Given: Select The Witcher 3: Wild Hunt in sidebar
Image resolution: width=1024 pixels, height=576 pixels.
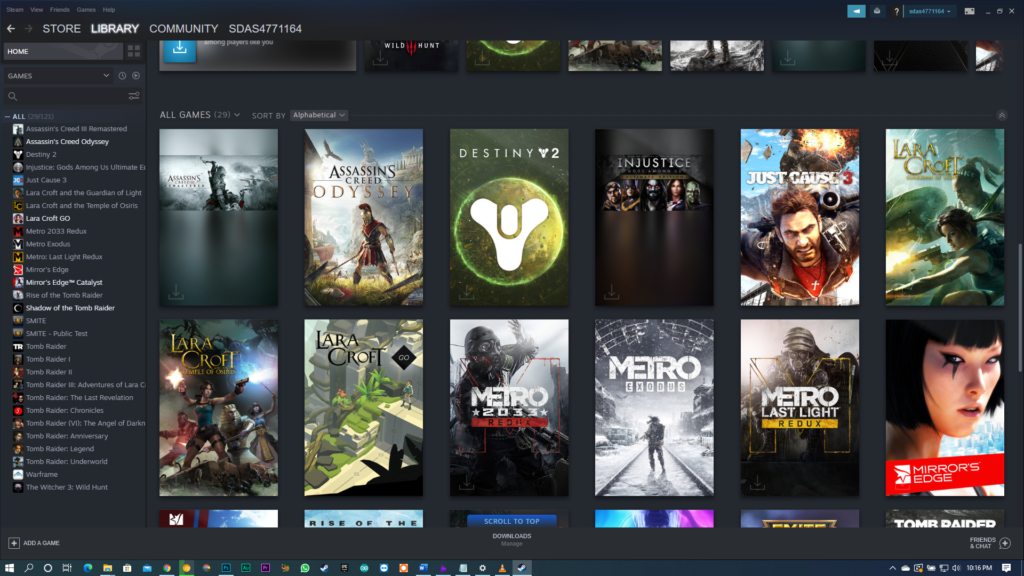Looking at the screenshot, I should point(67,487).
